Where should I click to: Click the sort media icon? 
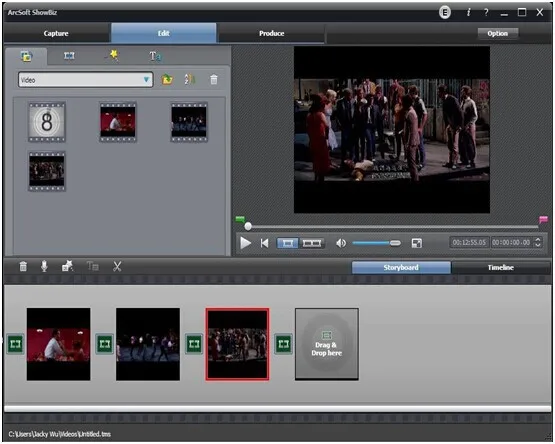[x=189, y=79]
